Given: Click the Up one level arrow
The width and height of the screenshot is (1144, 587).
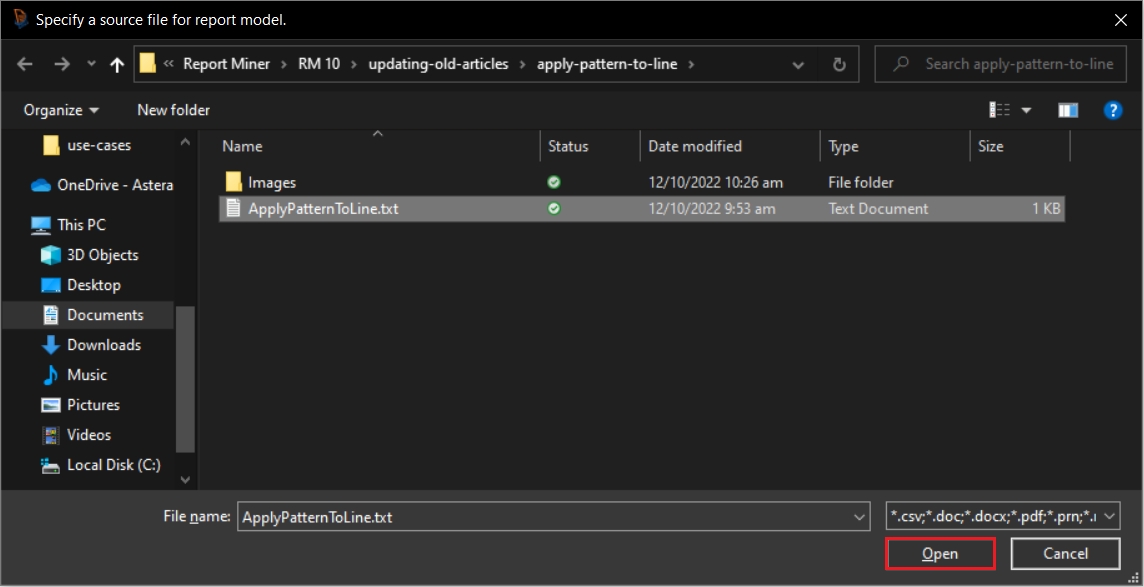Looking at the screenshot, I should tap(117, 64).
